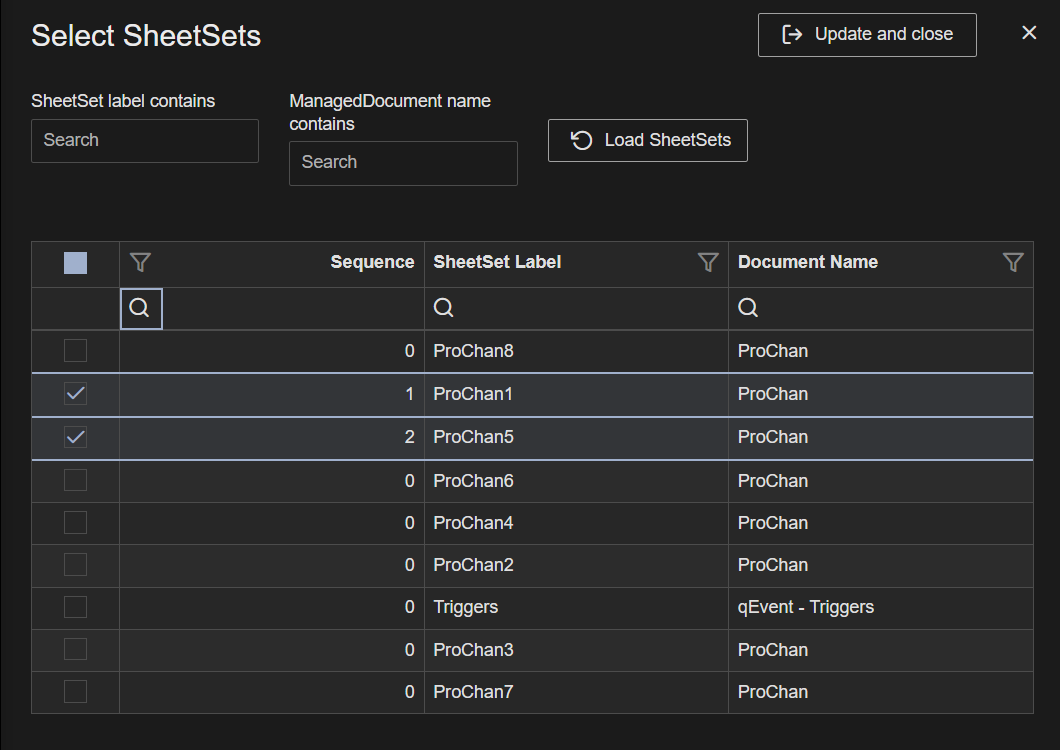Focus the SheetSet label contains search field
The width and height of the screenshot is (1060, 750).
145,141
